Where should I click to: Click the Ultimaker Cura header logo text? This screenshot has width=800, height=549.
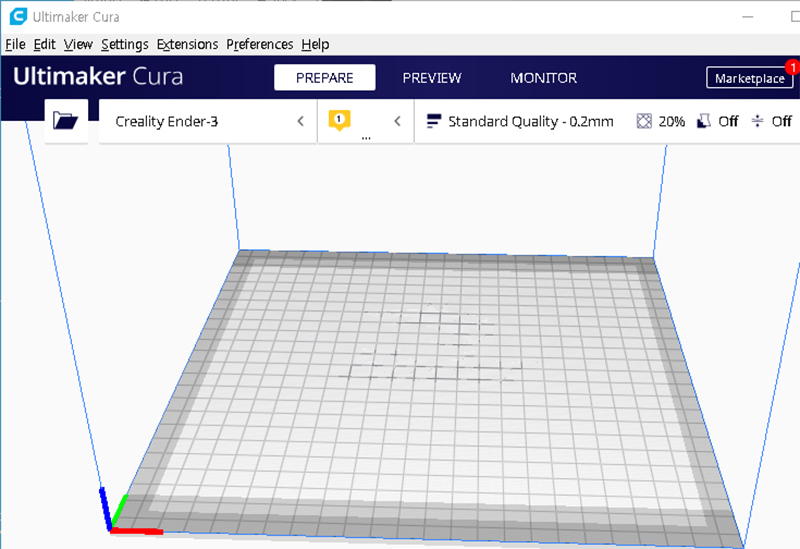(x=98, y=77)
